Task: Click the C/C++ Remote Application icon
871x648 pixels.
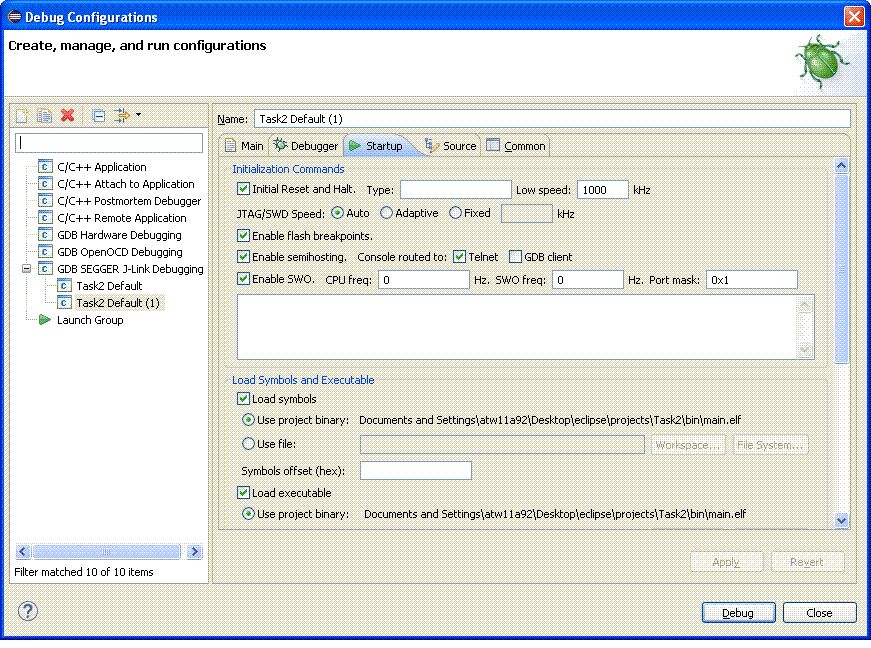Action: (45, 218)
